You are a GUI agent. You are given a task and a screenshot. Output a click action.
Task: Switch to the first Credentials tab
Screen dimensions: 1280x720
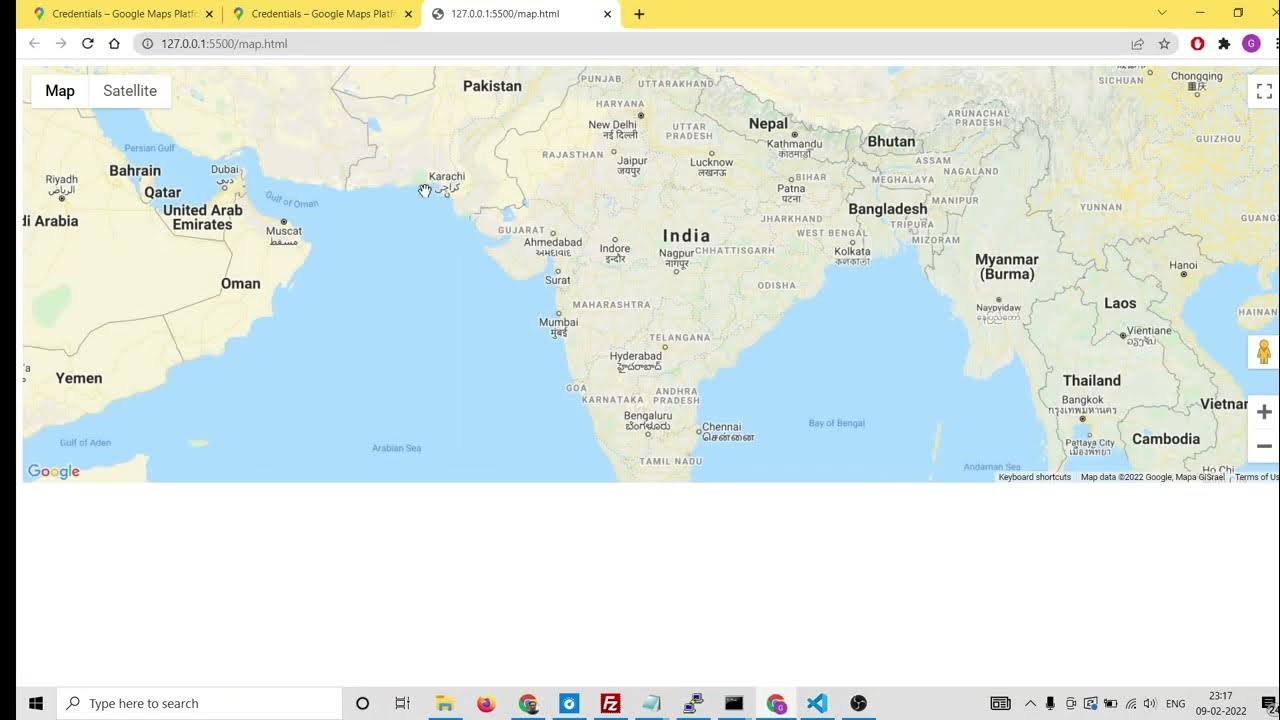(118, 14)
